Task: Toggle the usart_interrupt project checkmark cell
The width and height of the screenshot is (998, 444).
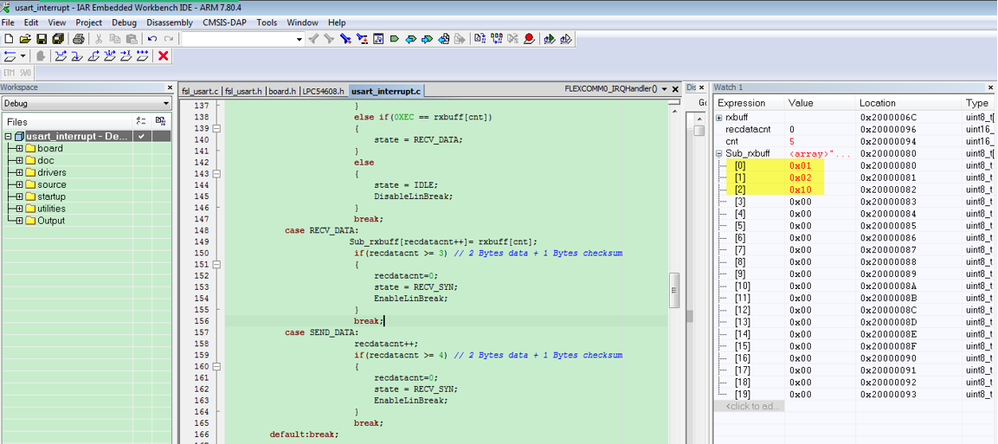Action: tap(141, 136)
